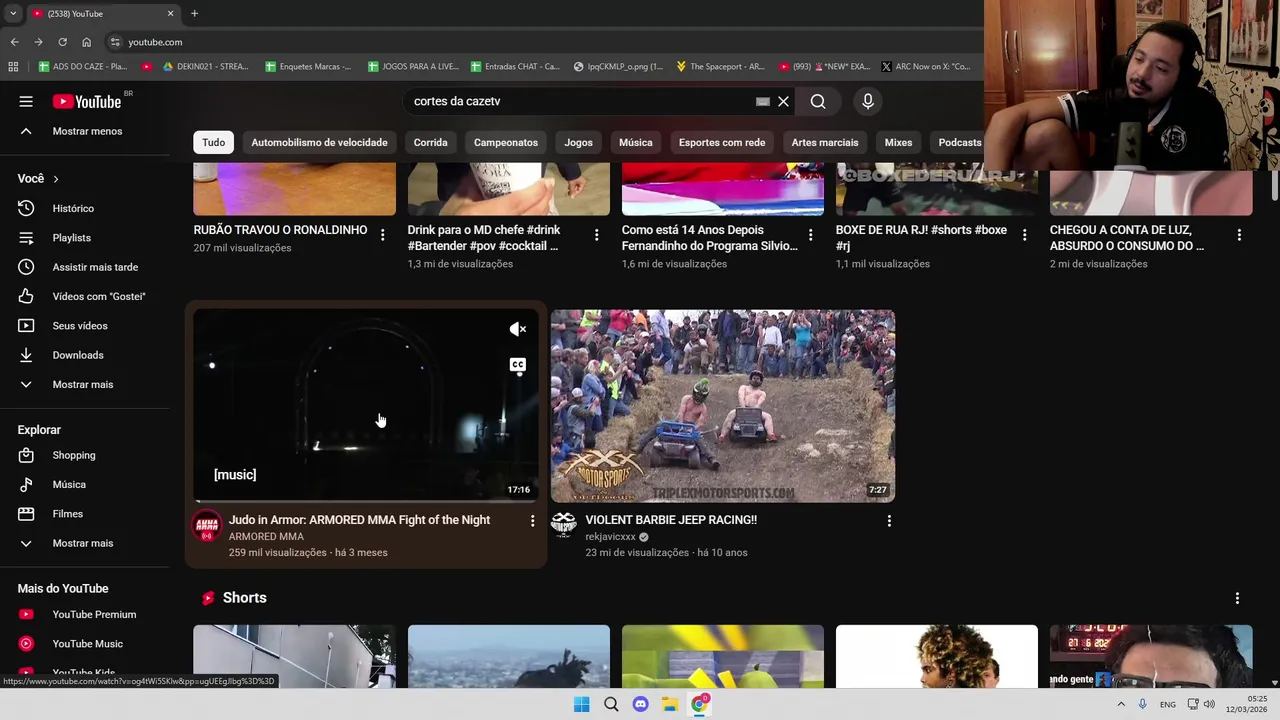Open options menu for VIOLENT BARBIE JEEP RACING

889,521
